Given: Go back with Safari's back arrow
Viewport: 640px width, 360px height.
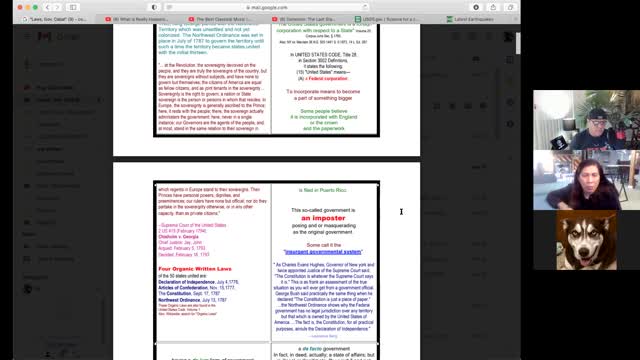Looking at the screenshot, I should 47,7.
